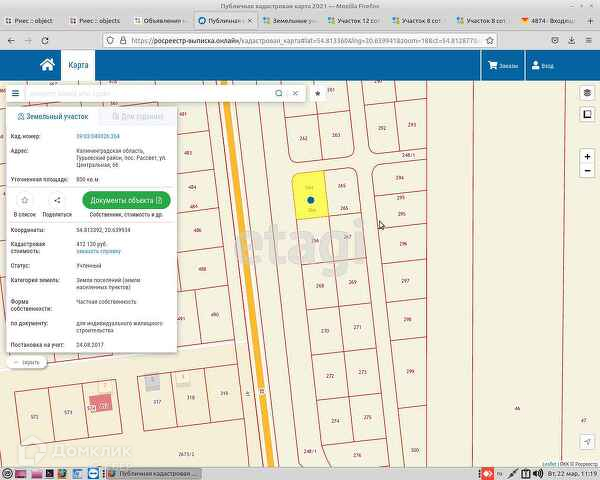
Task: Click the Поделиться share icon
Action: [x=57, y=201]
